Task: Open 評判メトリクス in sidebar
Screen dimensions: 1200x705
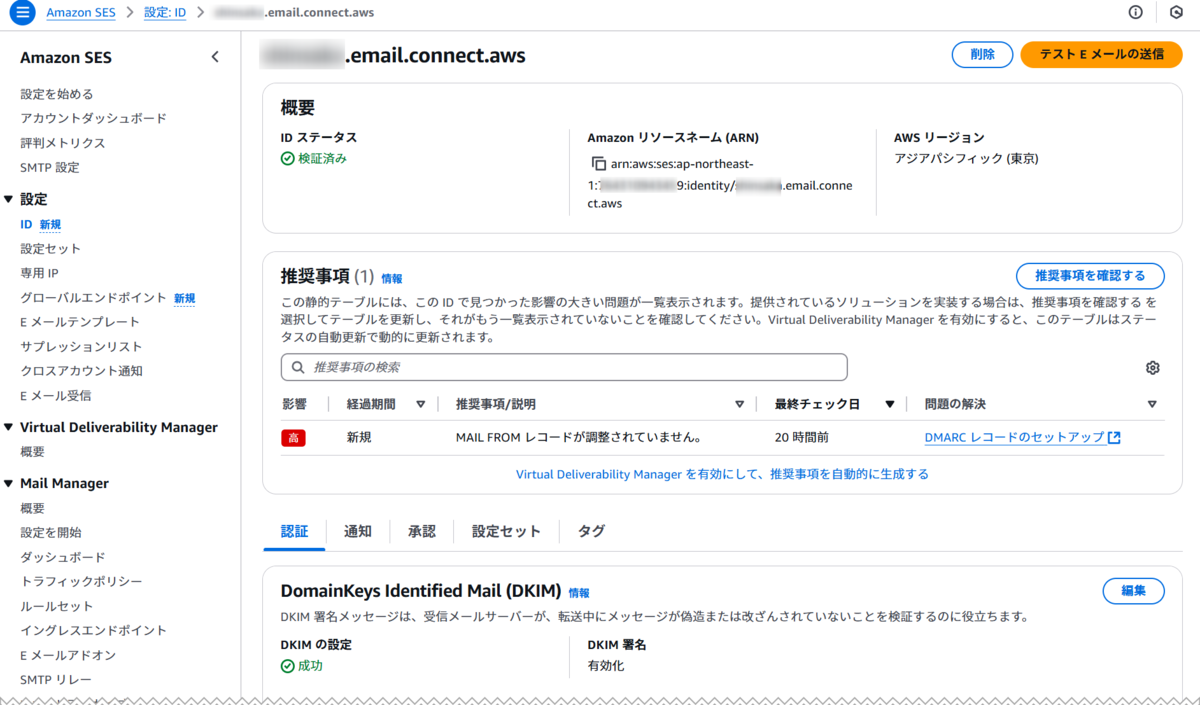Action: pyautogui.click(x=62, y=143)
